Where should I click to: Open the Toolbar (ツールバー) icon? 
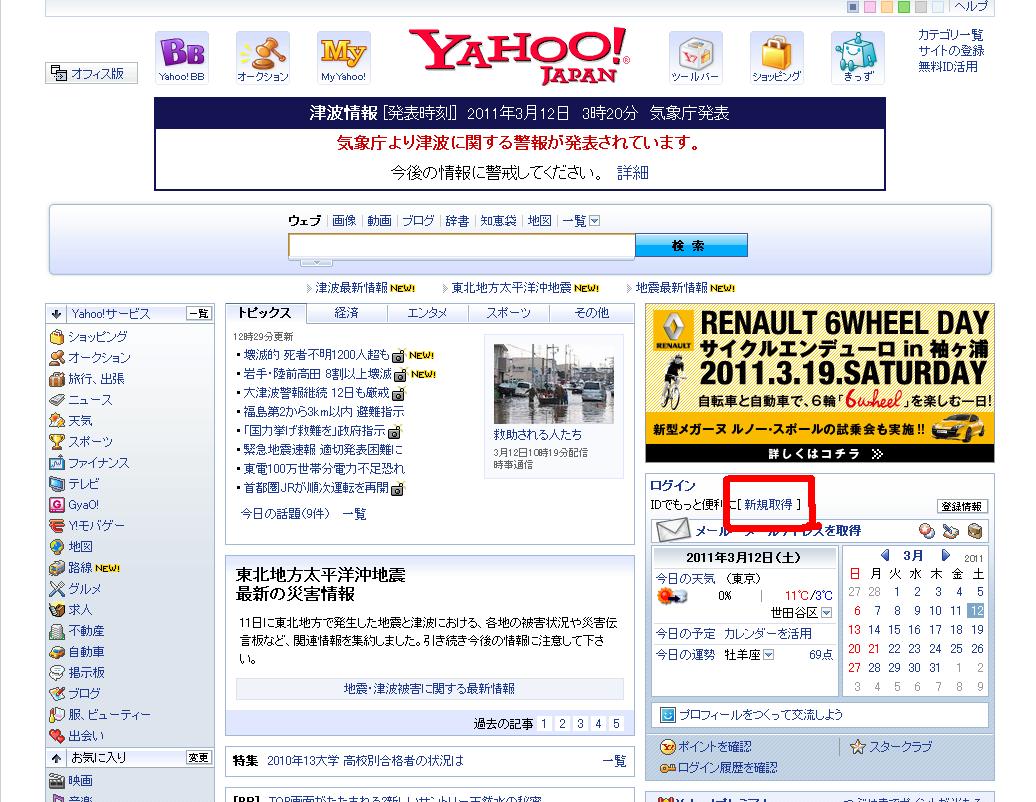[x=695, y=57]
